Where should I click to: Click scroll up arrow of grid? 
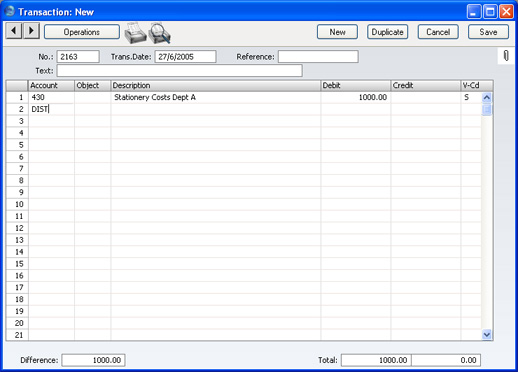[487, 97]
